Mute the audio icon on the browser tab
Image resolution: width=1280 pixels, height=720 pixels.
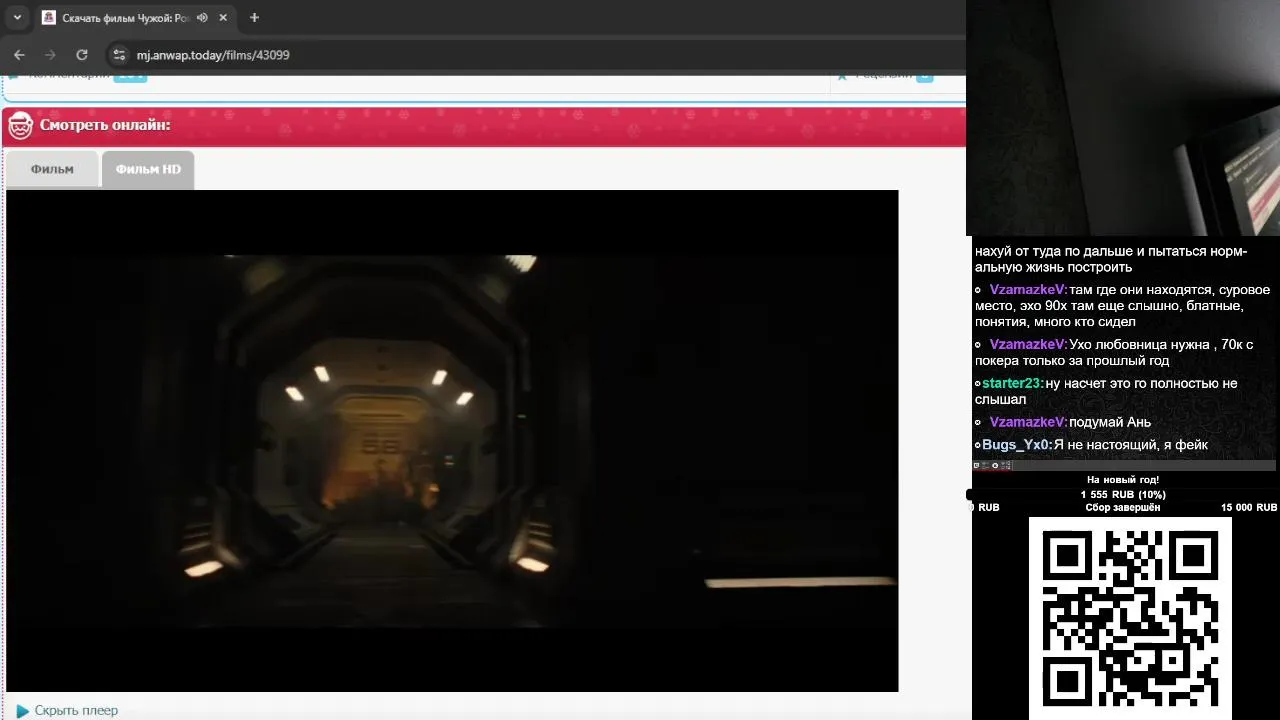click(203, 18)
